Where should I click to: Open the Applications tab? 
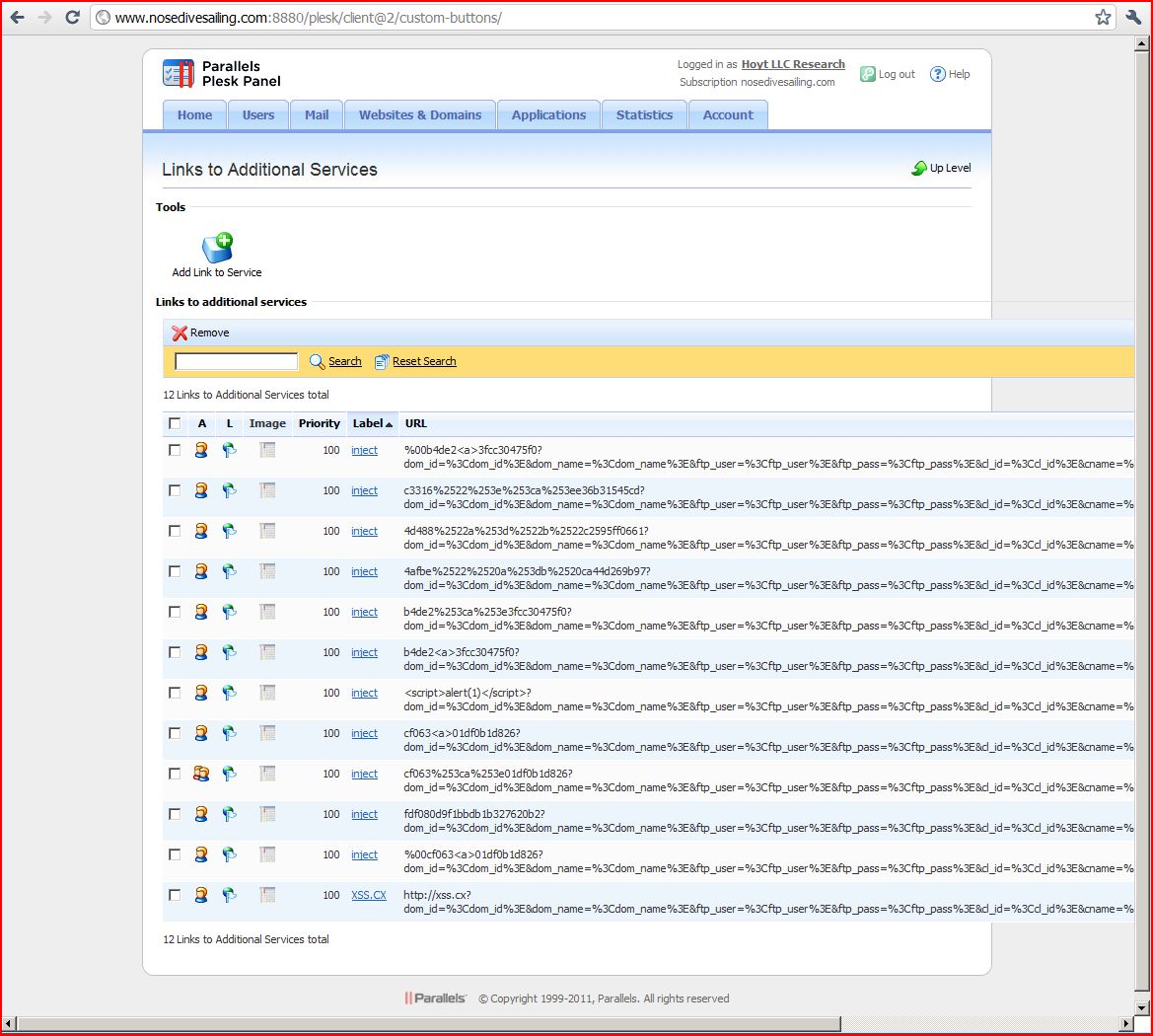pyautogui.click(x=548, y=114)
